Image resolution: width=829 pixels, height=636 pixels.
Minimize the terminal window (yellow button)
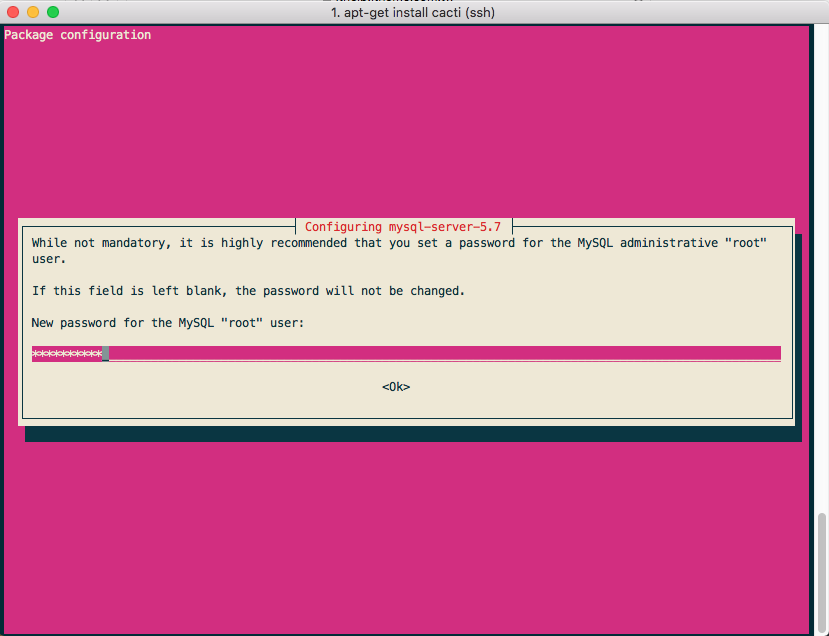coord(33,12)
